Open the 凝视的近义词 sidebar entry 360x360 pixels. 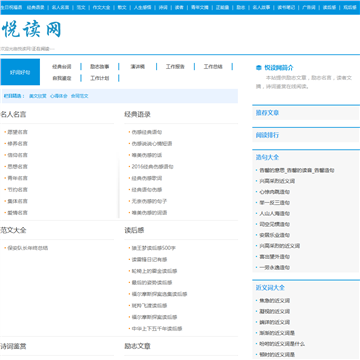(275, 311)
